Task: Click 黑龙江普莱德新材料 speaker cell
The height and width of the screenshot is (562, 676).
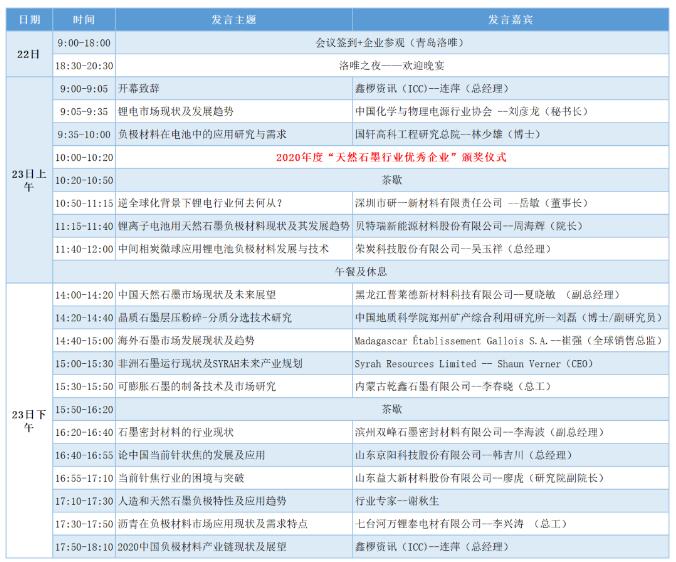Action: pos(510,295)
